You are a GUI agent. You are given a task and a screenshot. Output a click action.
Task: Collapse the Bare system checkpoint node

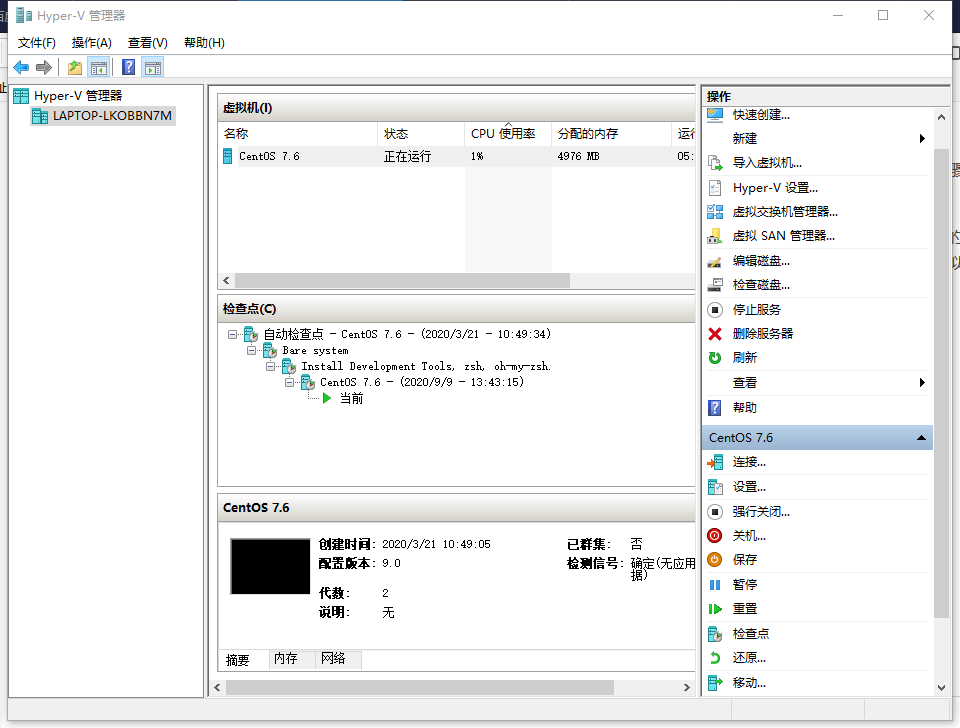point(251,350)
